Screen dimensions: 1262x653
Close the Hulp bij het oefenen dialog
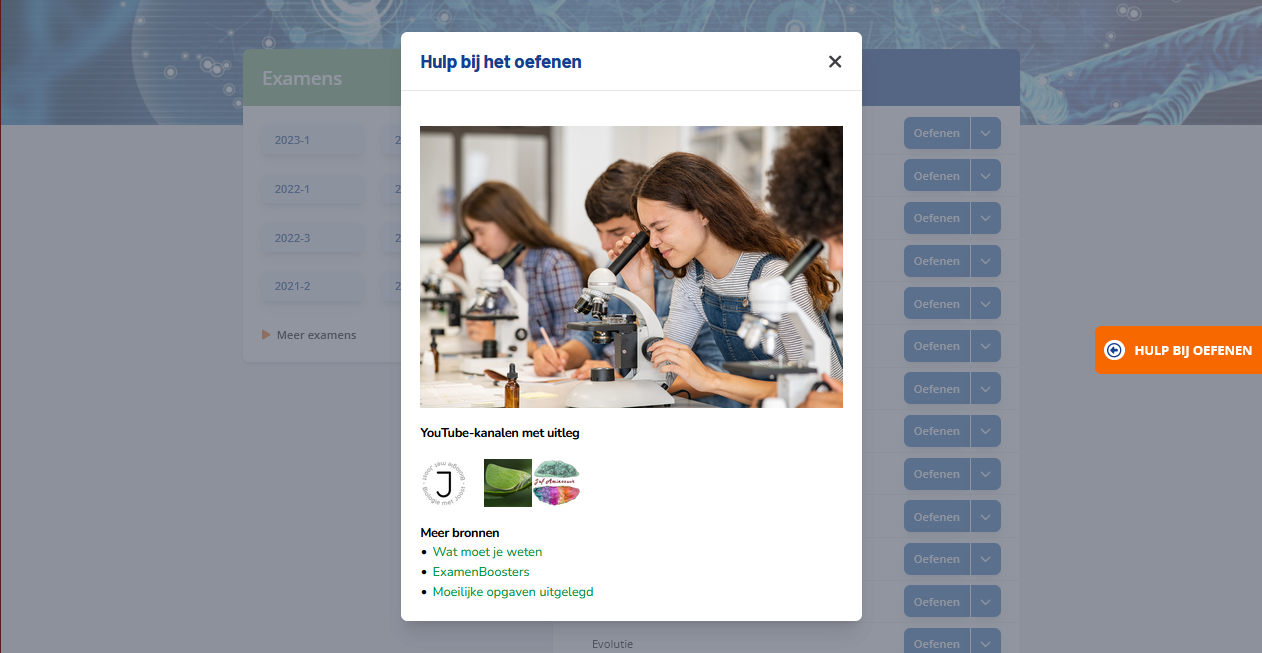click(x=835, y=62)
